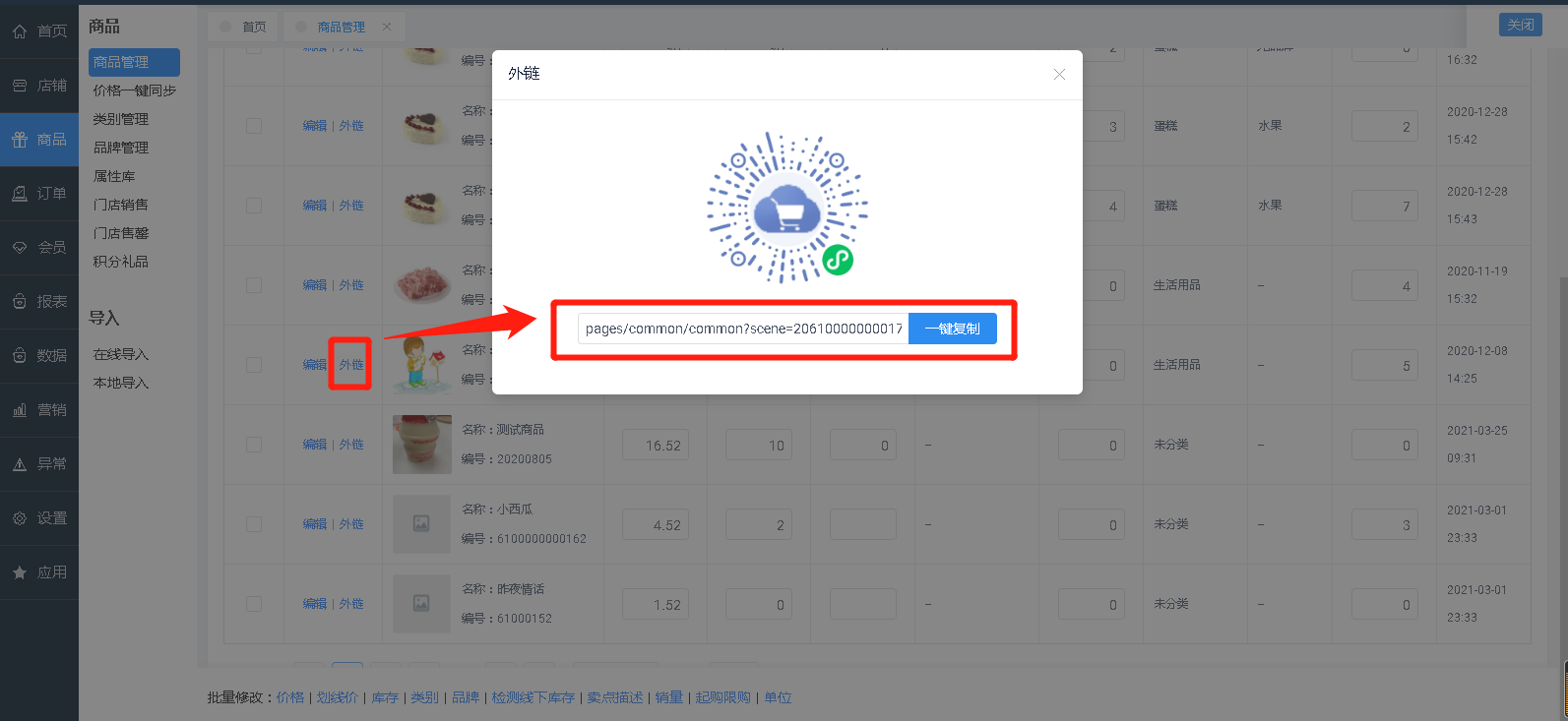Close the 商品管理 tab with its X
The image size is (1568, 721).
[x=387, y=27]
